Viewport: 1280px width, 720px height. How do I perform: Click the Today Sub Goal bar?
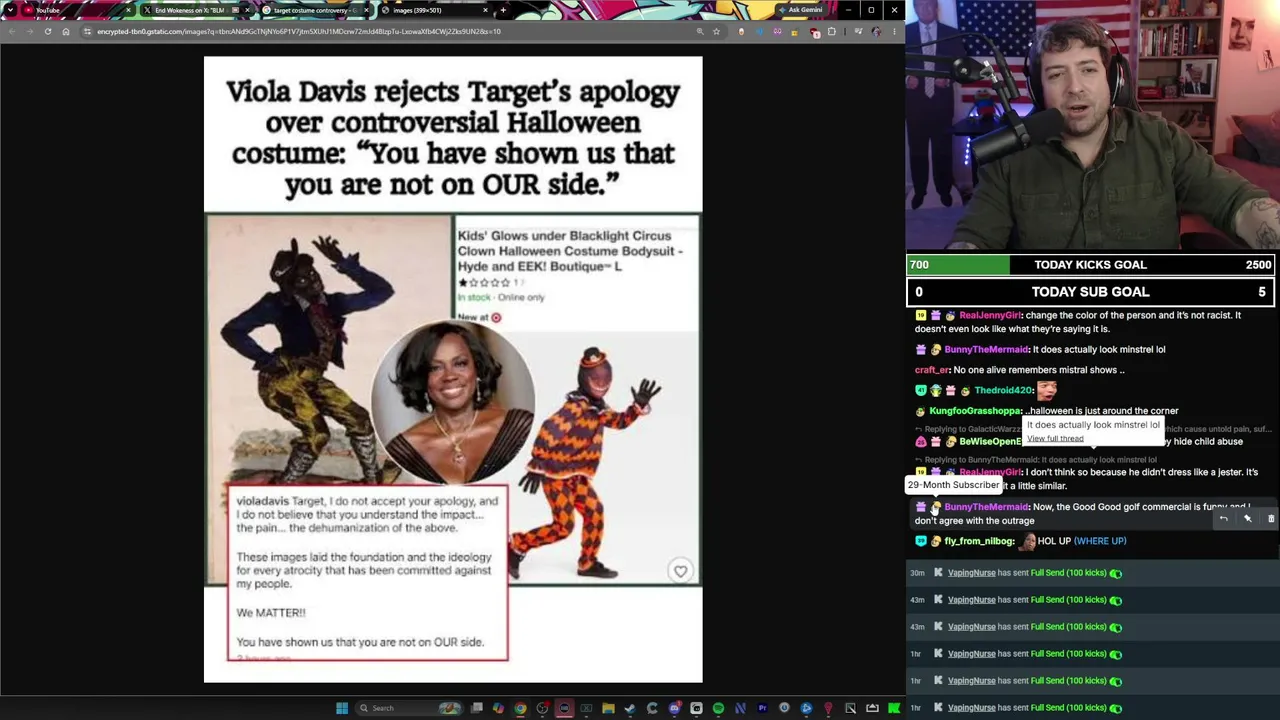coord(1092,292)
